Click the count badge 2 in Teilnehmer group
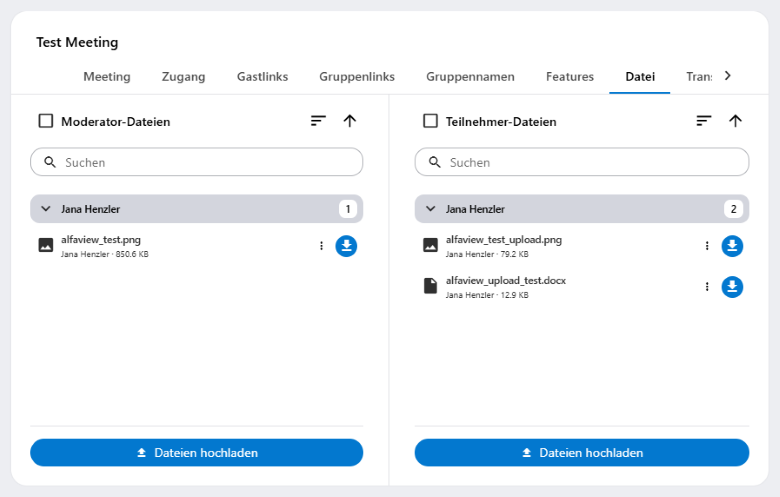This screenshot has width=780, height=497. point(734,209)
